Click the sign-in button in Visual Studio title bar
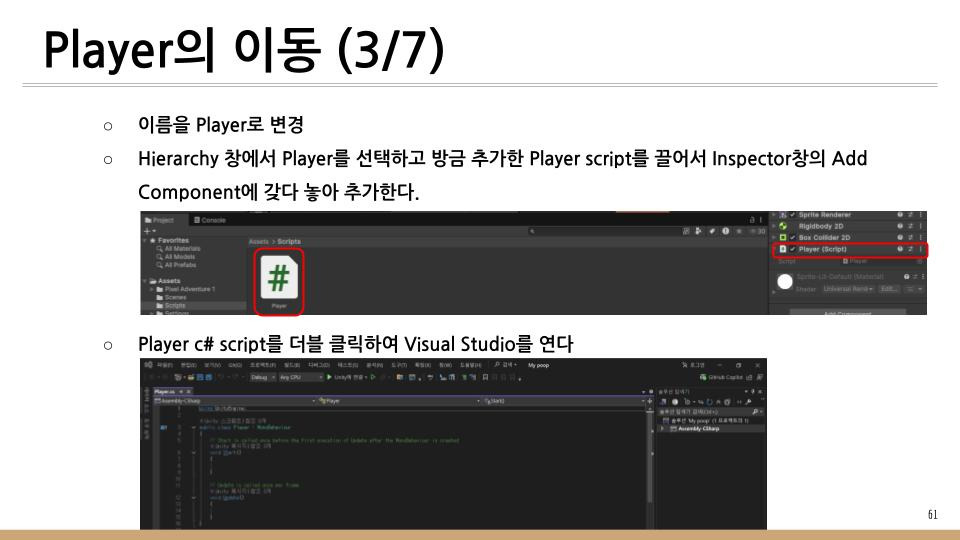Viewport: 960px width, 540px height. pyautogui.click(x=694, y=365)
